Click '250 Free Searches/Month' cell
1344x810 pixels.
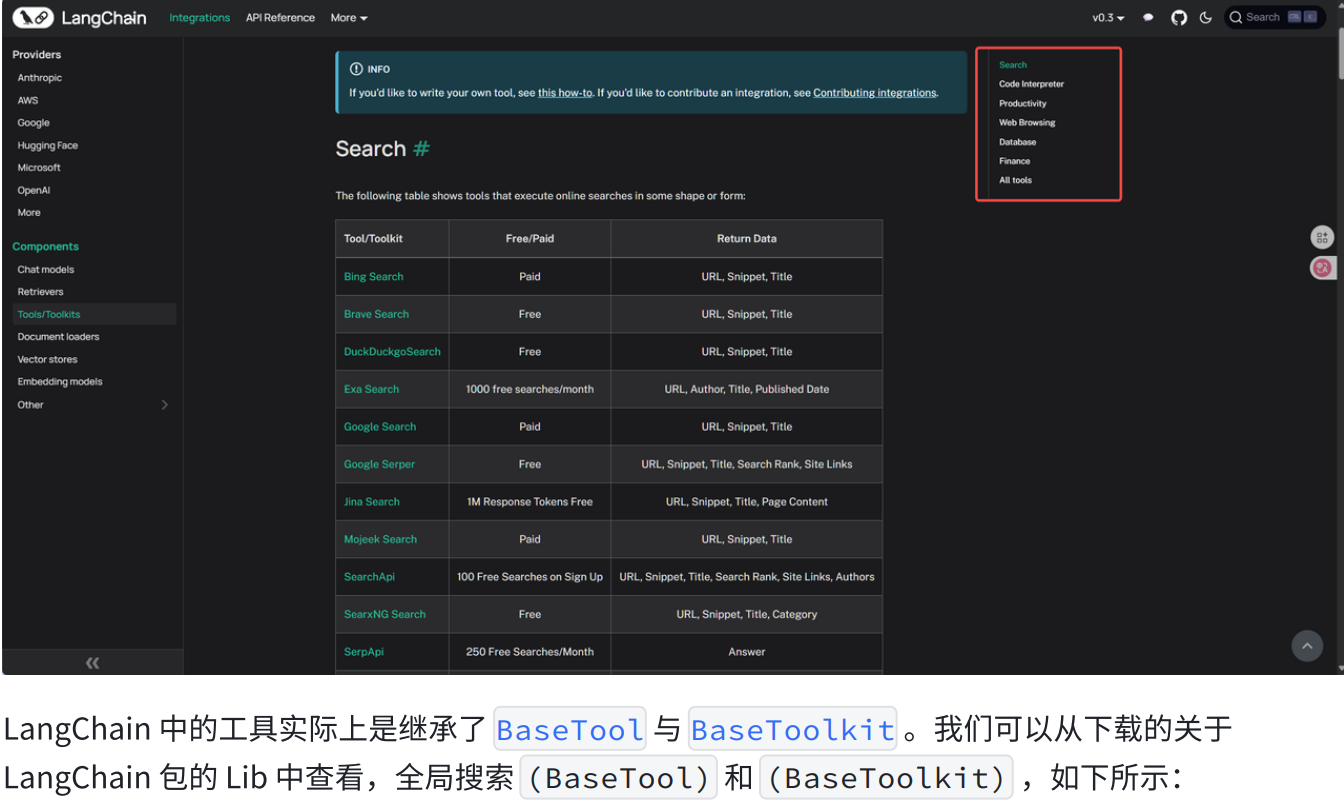(530, 652)
